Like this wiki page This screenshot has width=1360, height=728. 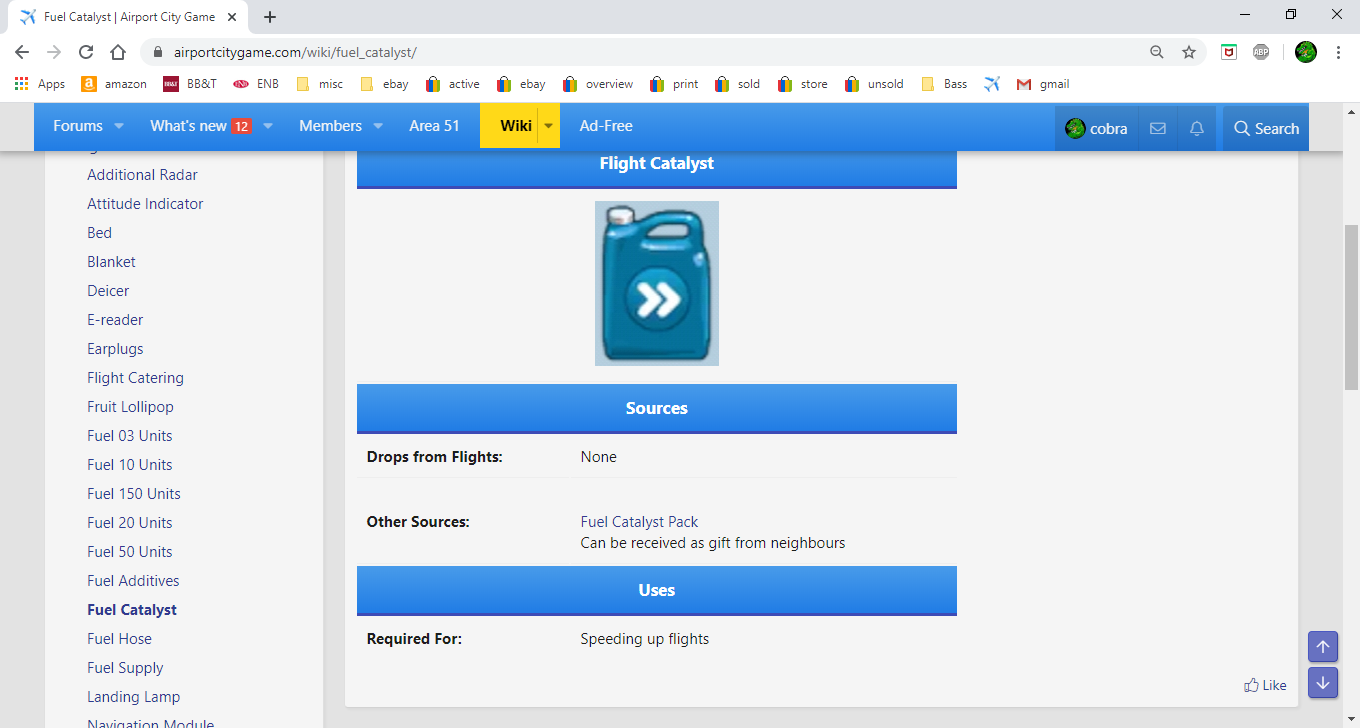pyautogui.click(x=1265, y=685)
